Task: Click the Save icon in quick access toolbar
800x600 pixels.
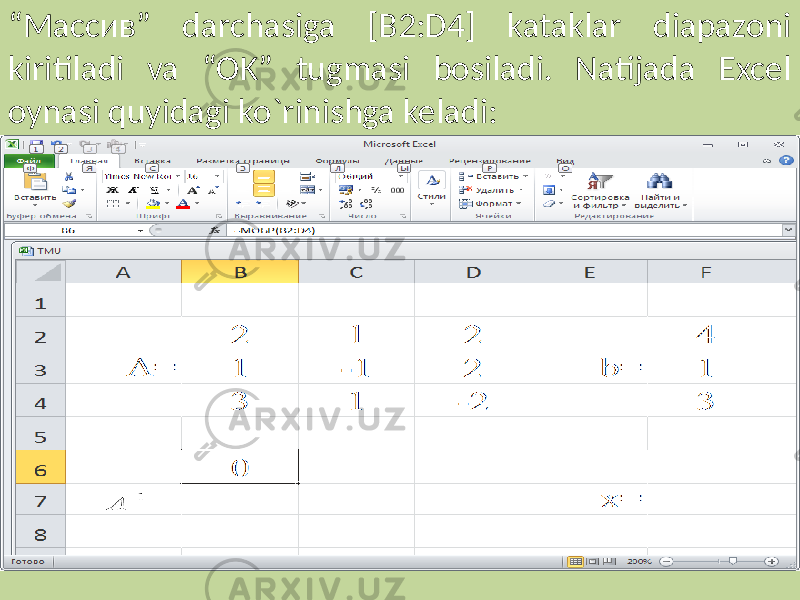Action: [x=36, y=145]
